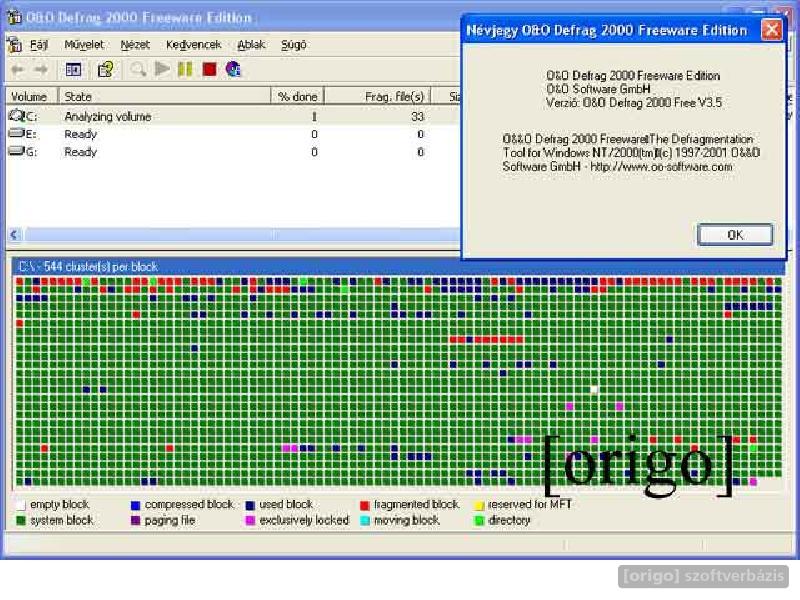This screenshot has height=600, width=800.
Task: Sort by the % done column header
Action: point(298,96)
